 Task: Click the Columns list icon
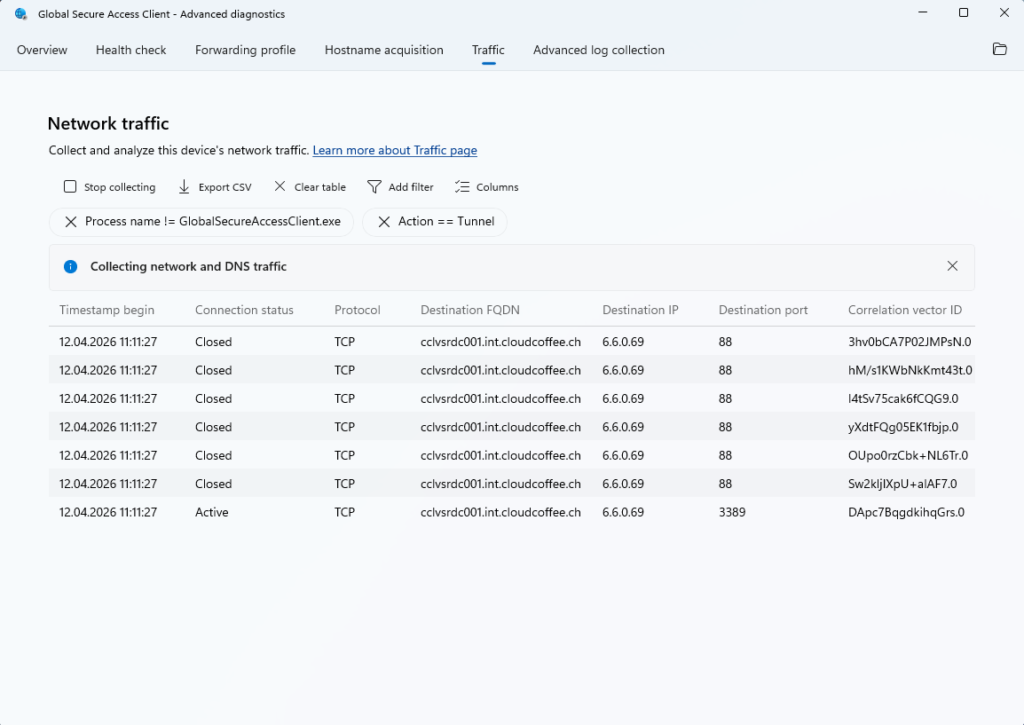tap(462, 187)
